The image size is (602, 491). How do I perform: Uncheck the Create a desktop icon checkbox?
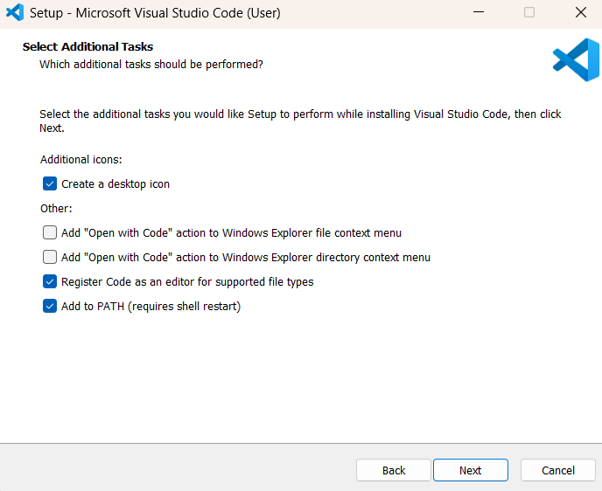click(x=50, y=184)
